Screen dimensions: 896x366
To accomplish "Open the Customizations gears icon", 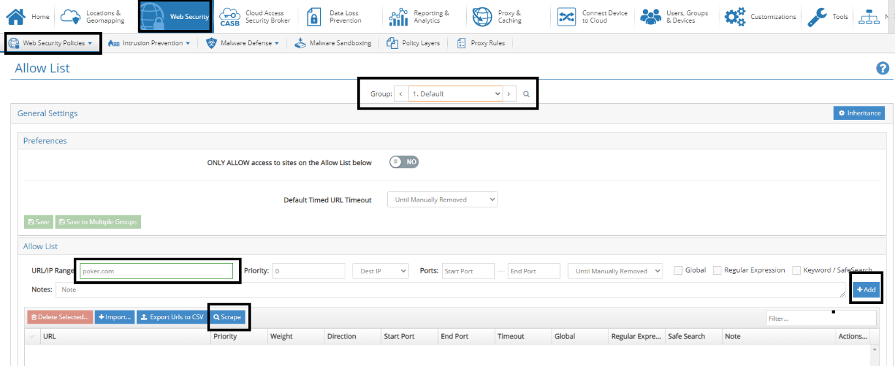I will pyautogui.click(x=735, y=17).
